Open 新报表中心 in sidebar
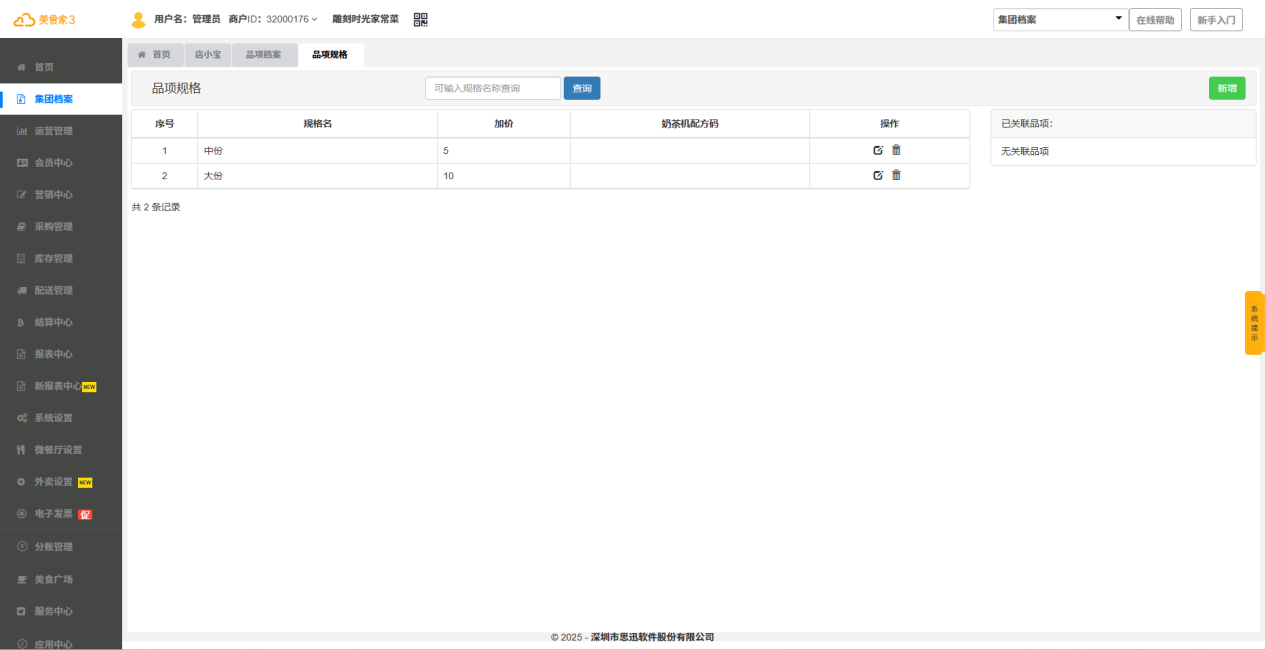The width and height of the screenshot is (1266, 650). tap(58, 386)
